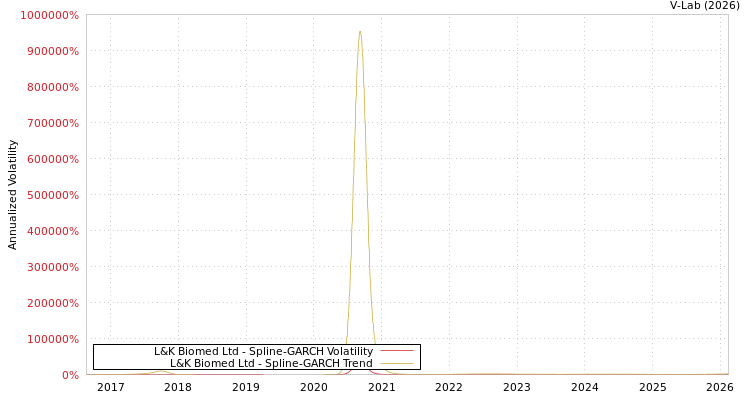The height and width of the screenshot is (400, 750).
Task: Click the 800000% y-axis label
Action: tap(53, 87)
